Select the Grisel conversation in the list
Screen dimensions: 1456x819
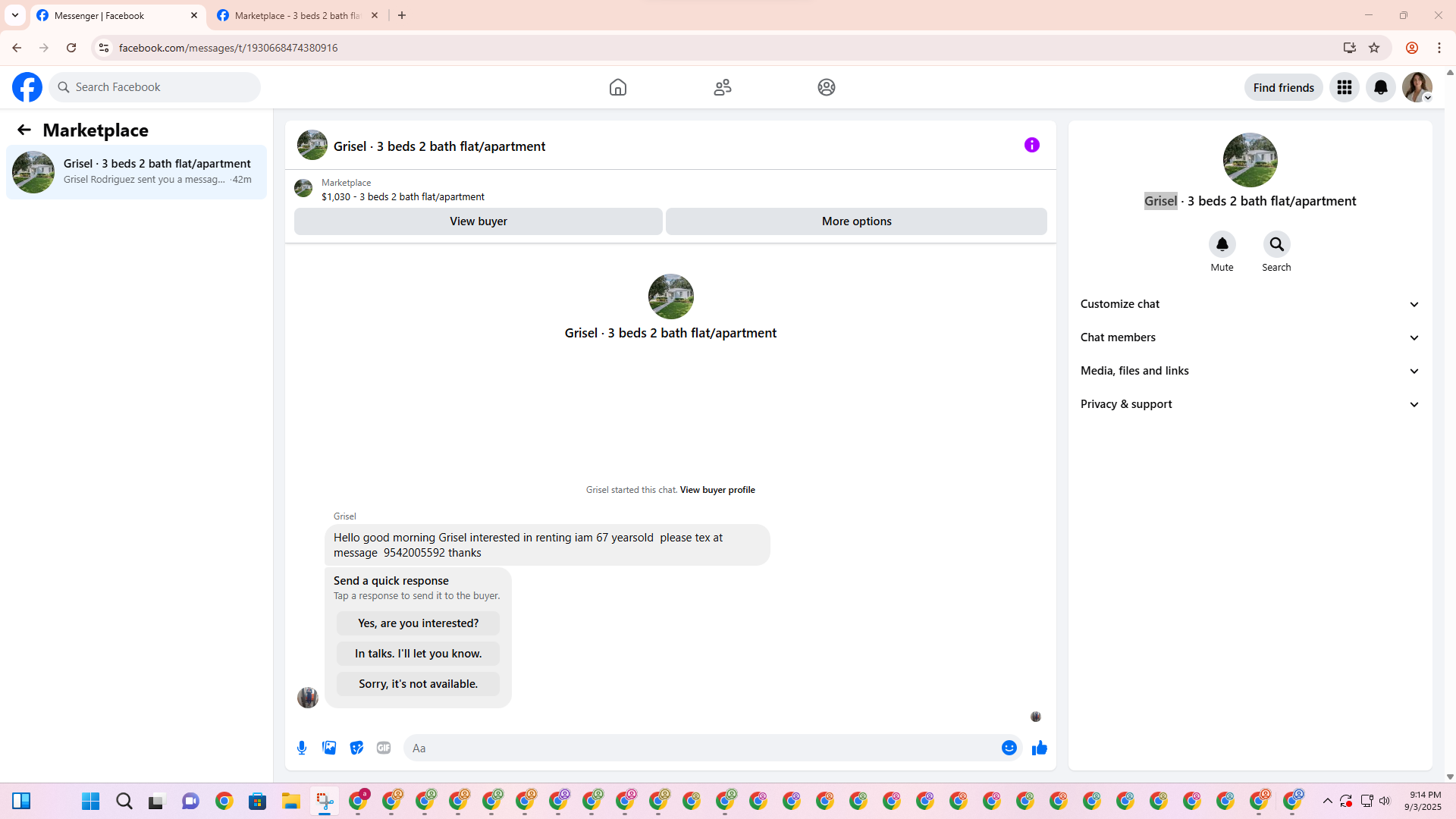136,172
